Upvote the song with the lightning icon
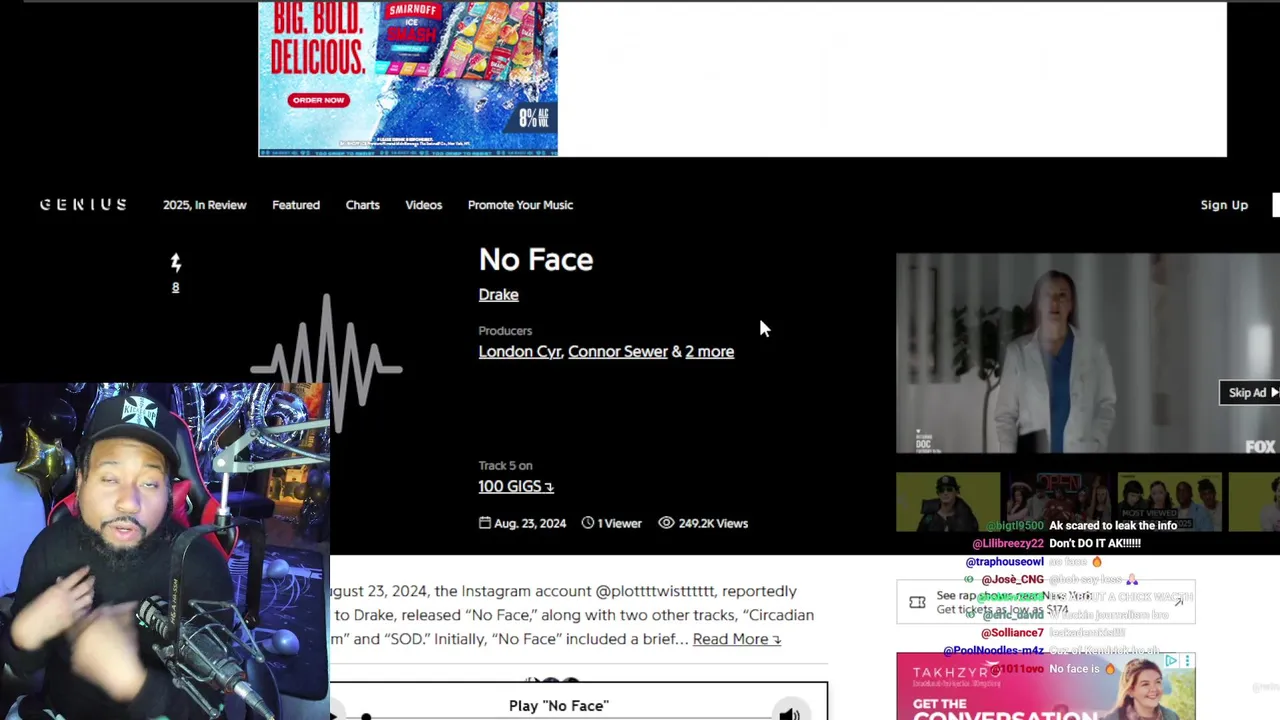1280x720 pixels. tap(176, 263)
